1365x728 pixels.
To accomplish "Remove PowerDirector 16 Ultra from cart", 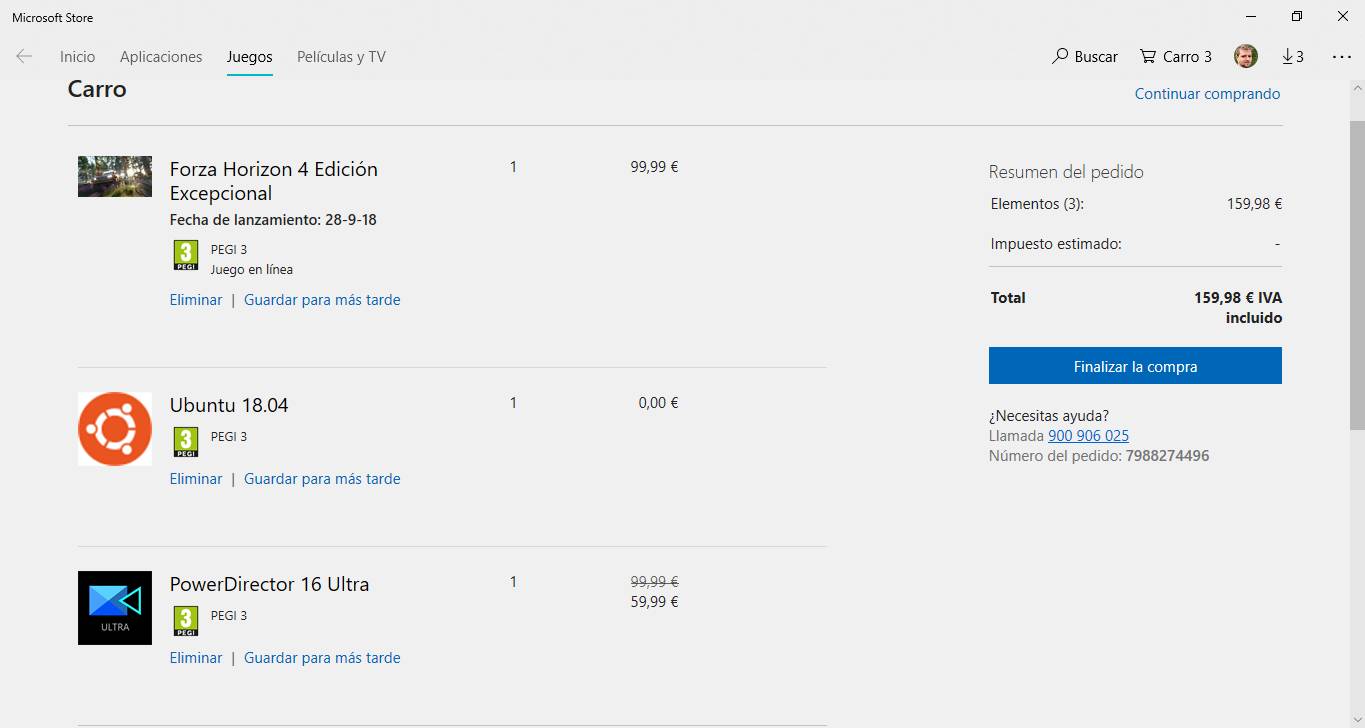I will (196, 658).
